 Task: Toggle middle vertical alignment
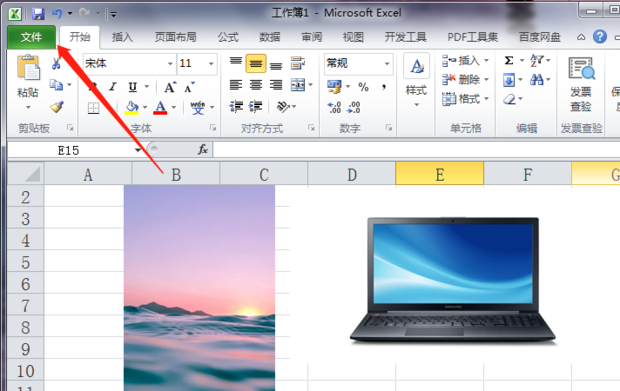(255, 63)
